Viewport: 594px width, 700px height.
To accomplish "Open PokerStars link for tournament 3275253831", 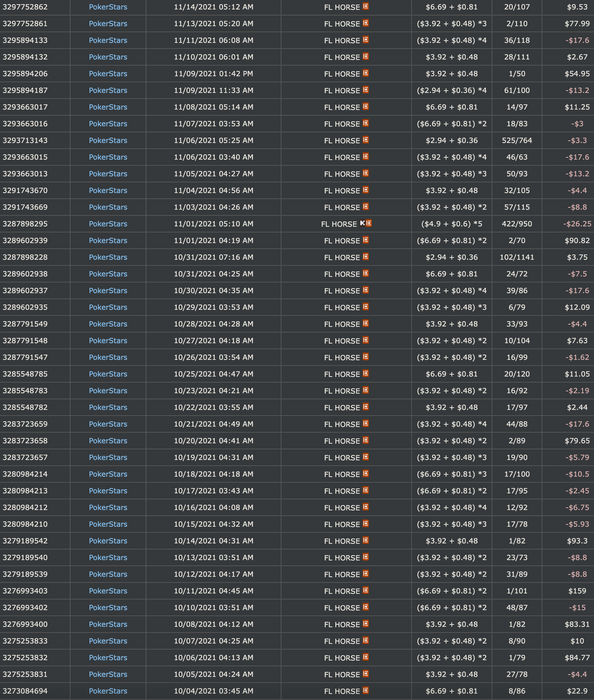I will coord(108,674).
